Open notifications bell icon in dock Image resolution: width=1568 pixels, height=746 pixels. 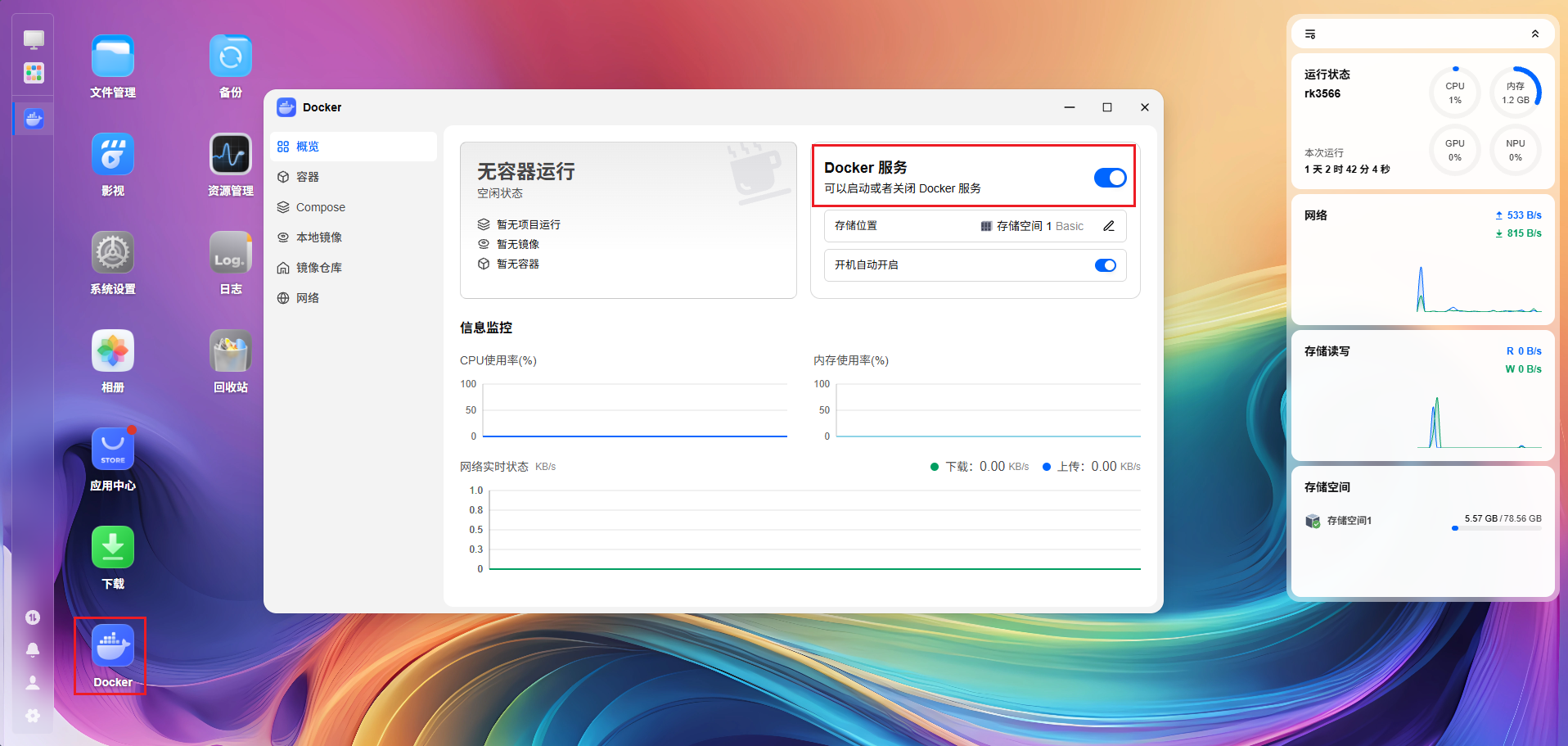33,650
